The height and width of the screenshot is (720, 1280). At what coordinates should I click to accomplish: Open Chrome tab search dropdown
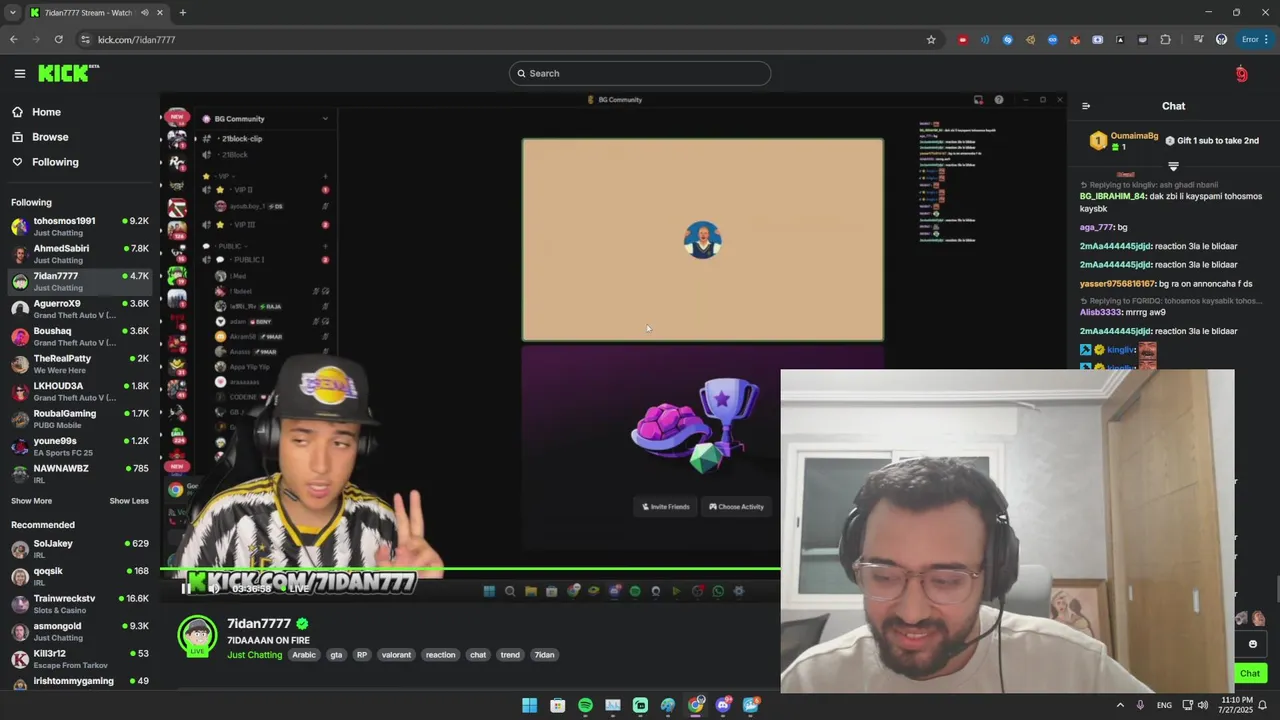12,13
